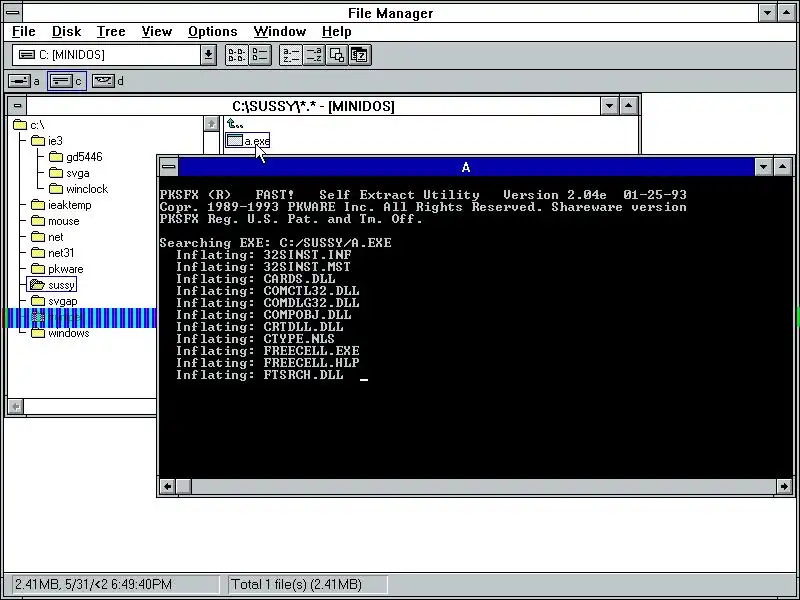
Task: Click the new window toolbar icon
Action: [x=336, y=55]
